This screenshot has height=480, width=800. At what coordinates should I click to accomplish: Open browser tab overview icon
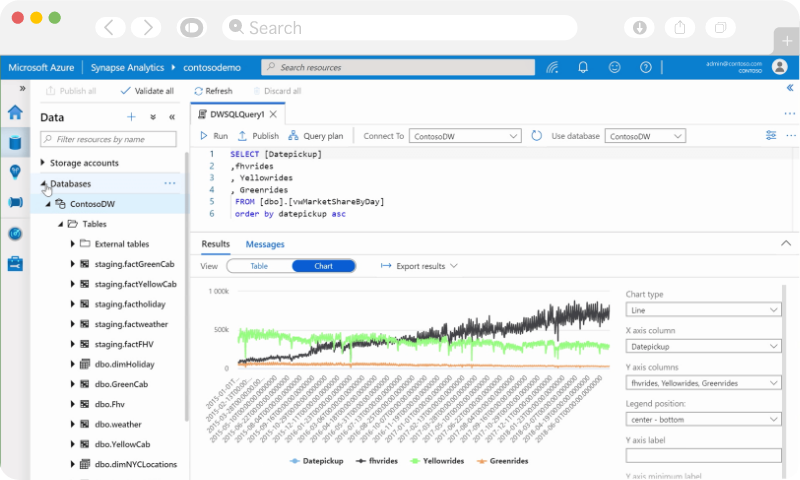point(720,27)
